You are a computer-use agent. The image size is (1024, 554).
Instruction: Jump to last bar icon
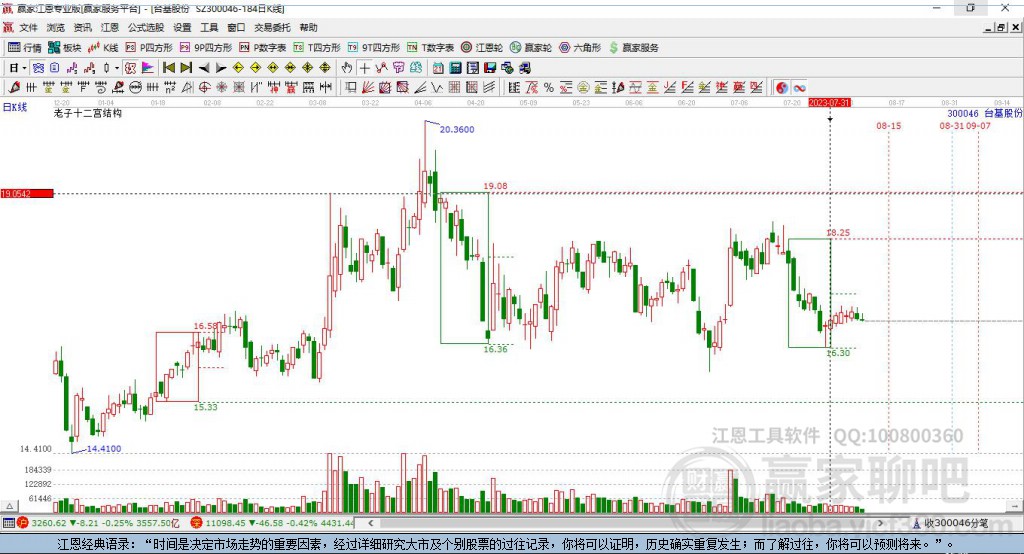pyautogui.click(x=186, y=67)
